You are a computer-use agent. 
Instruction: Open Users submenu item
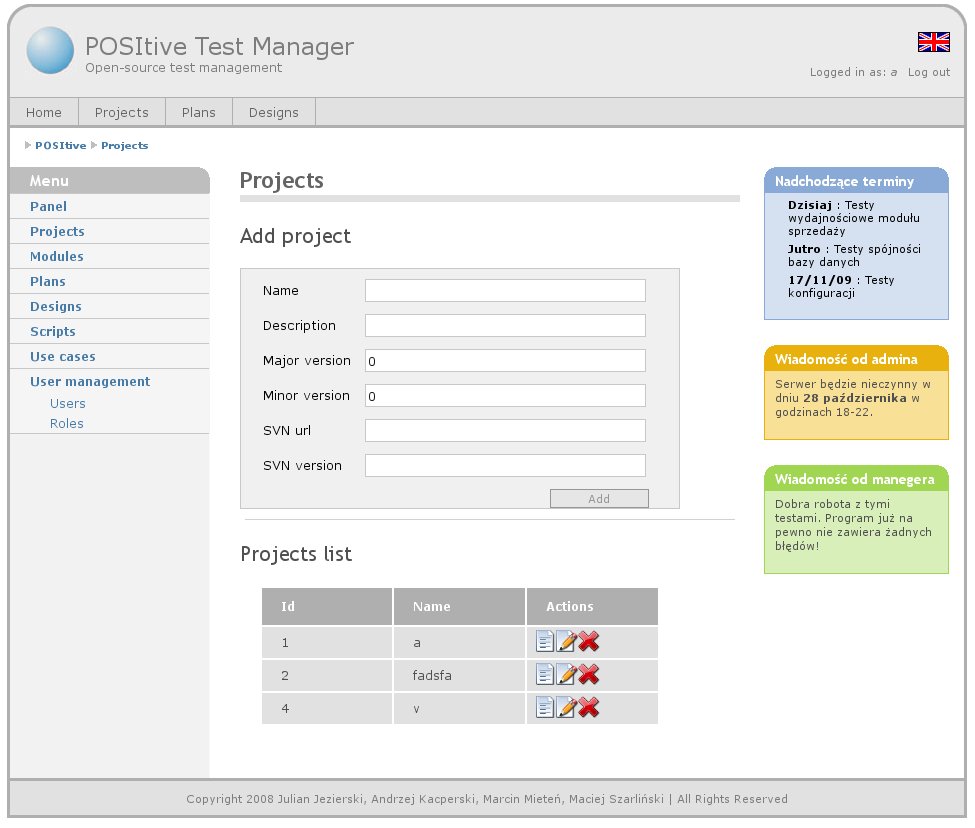tap(68, 403)
